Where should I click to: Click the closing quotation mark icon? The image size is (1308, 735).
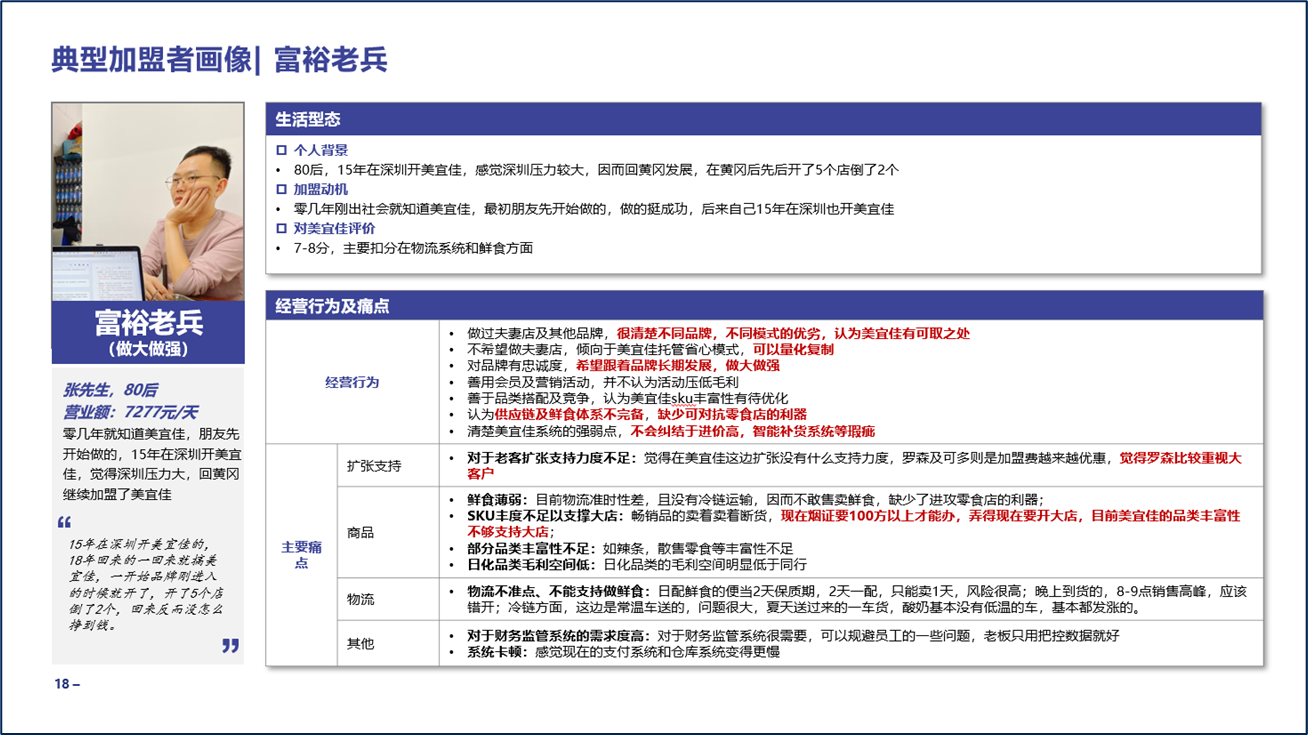[231, 646]
